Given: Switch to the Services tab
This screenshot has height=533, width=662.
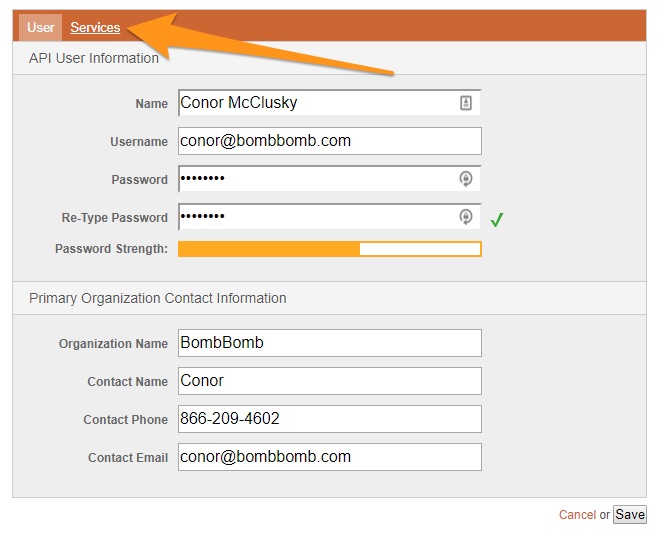Looking at the screenshot, I should 95,27.
